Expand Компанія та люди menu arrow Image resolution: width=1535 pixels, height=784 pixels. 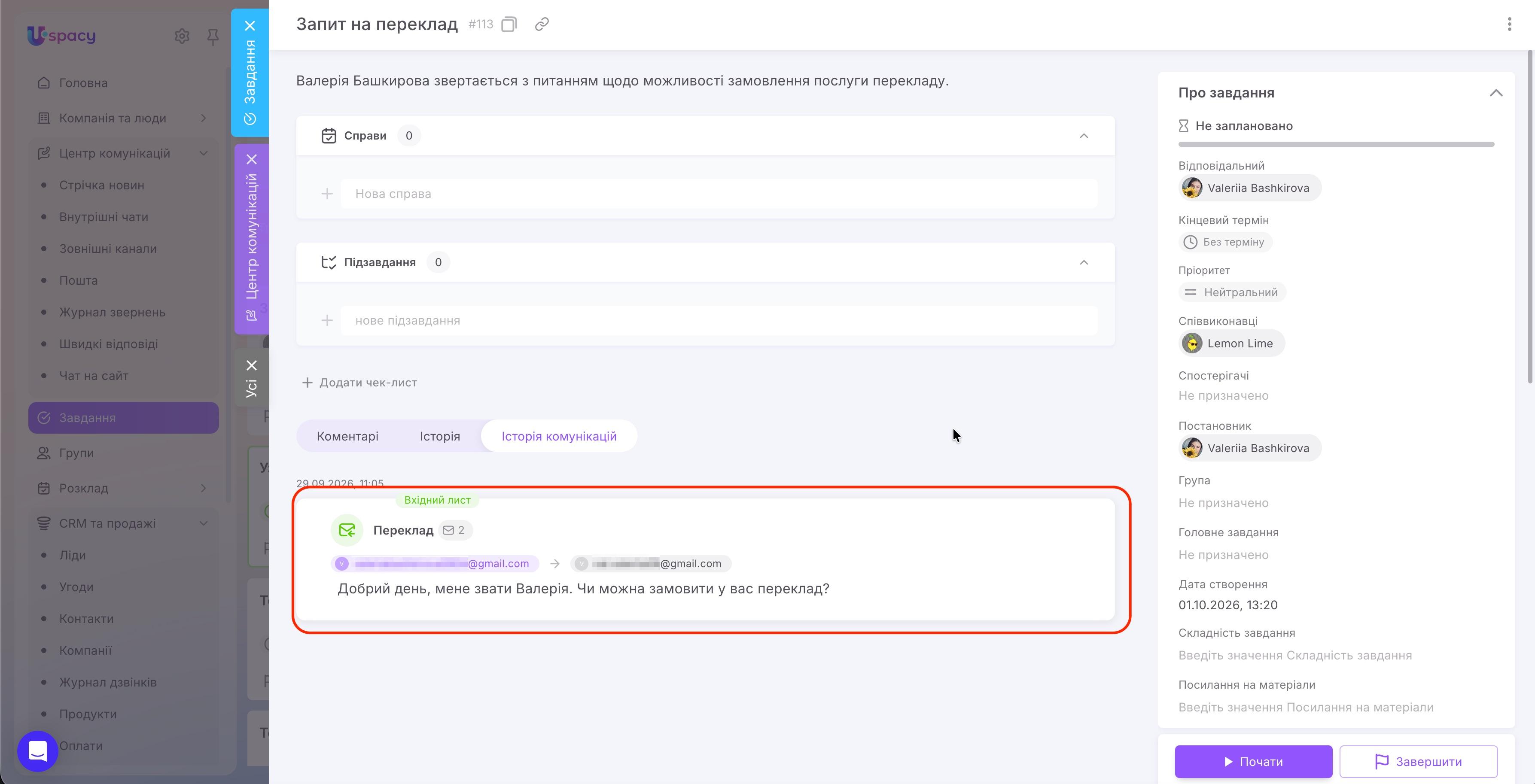pyautogui.click(x=204, y=118)
